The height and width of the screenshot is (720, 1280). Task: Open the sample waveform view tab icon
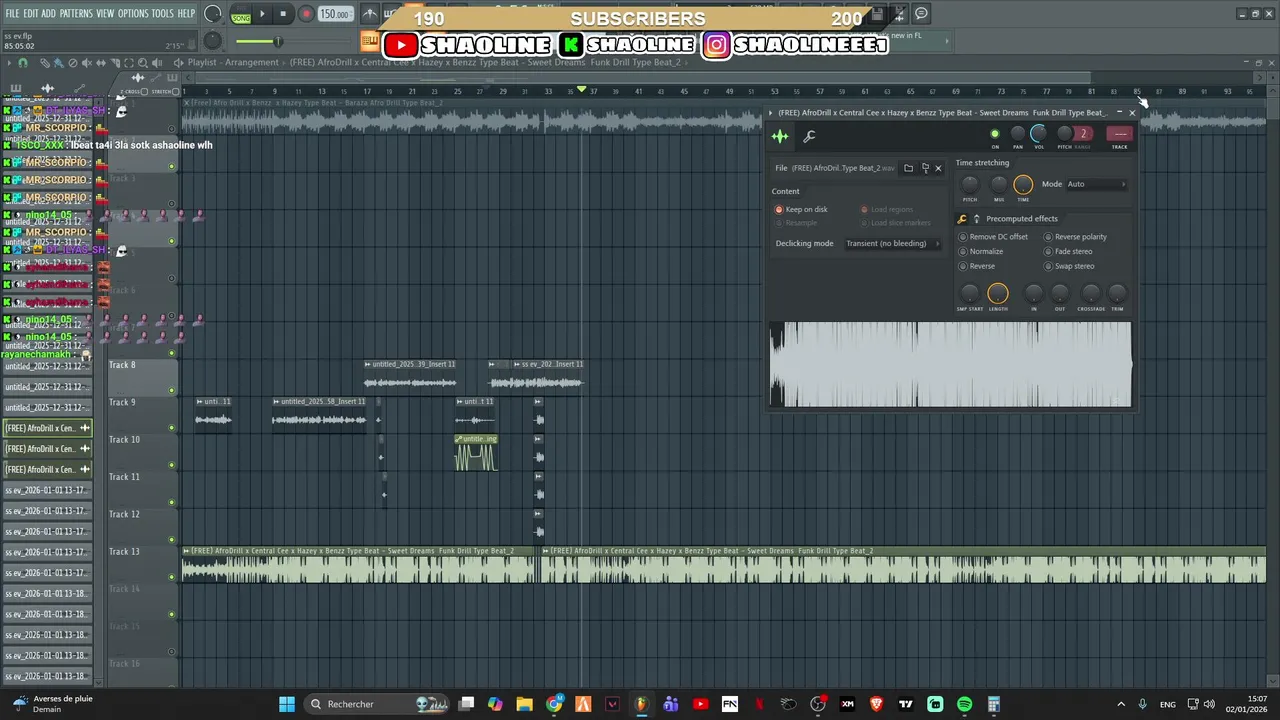coord(780,136)
